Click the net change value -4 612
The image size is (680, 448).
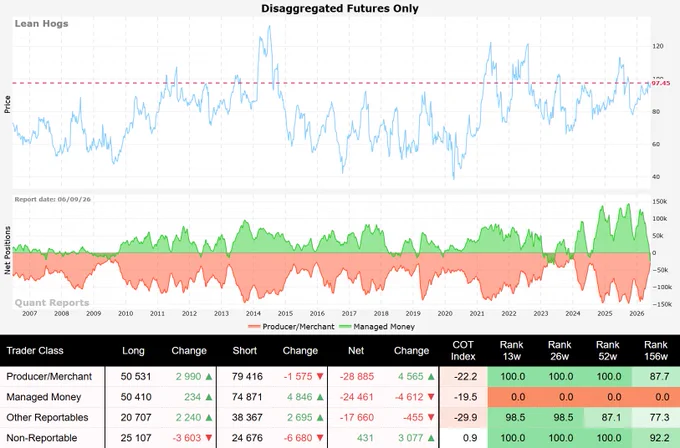[x=409, y=397]
